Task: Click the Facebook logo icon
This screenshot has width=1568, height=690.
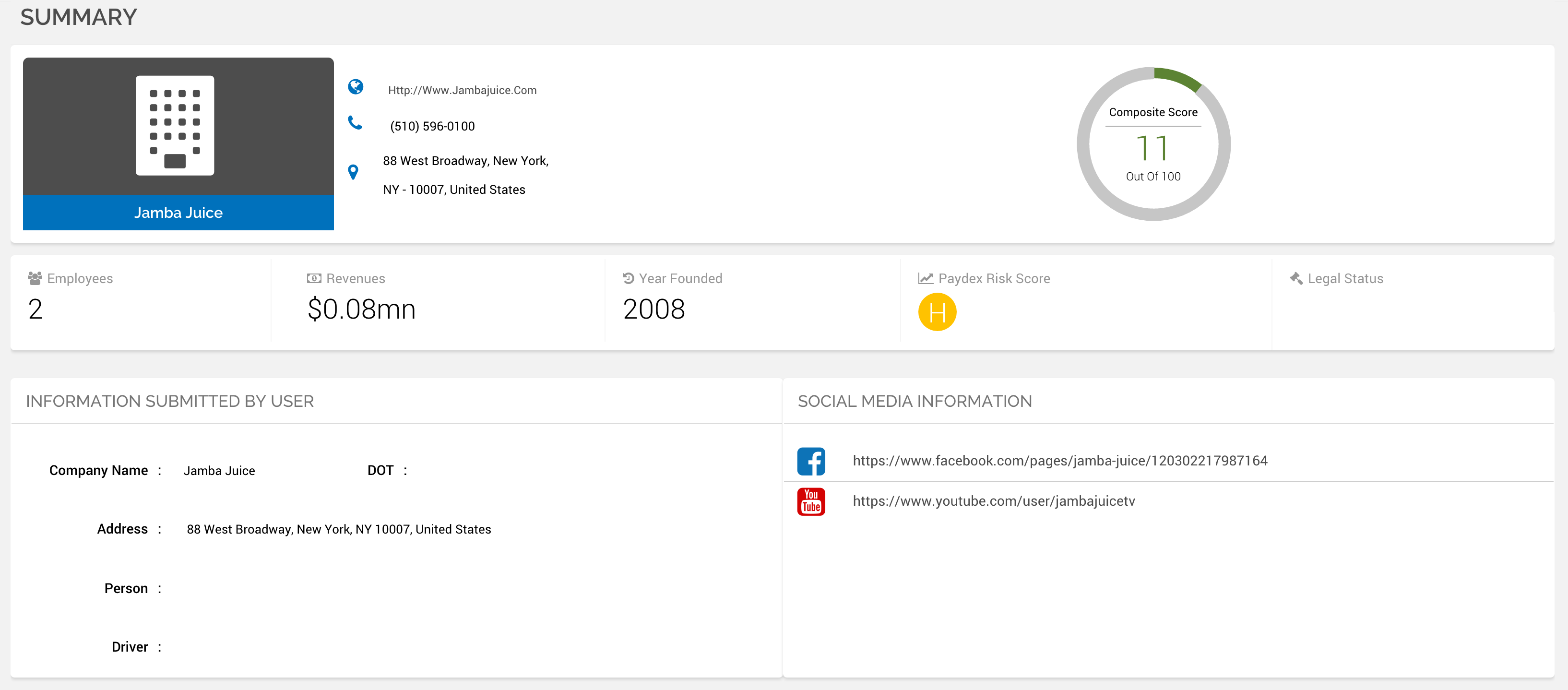Action: (811, 461)
